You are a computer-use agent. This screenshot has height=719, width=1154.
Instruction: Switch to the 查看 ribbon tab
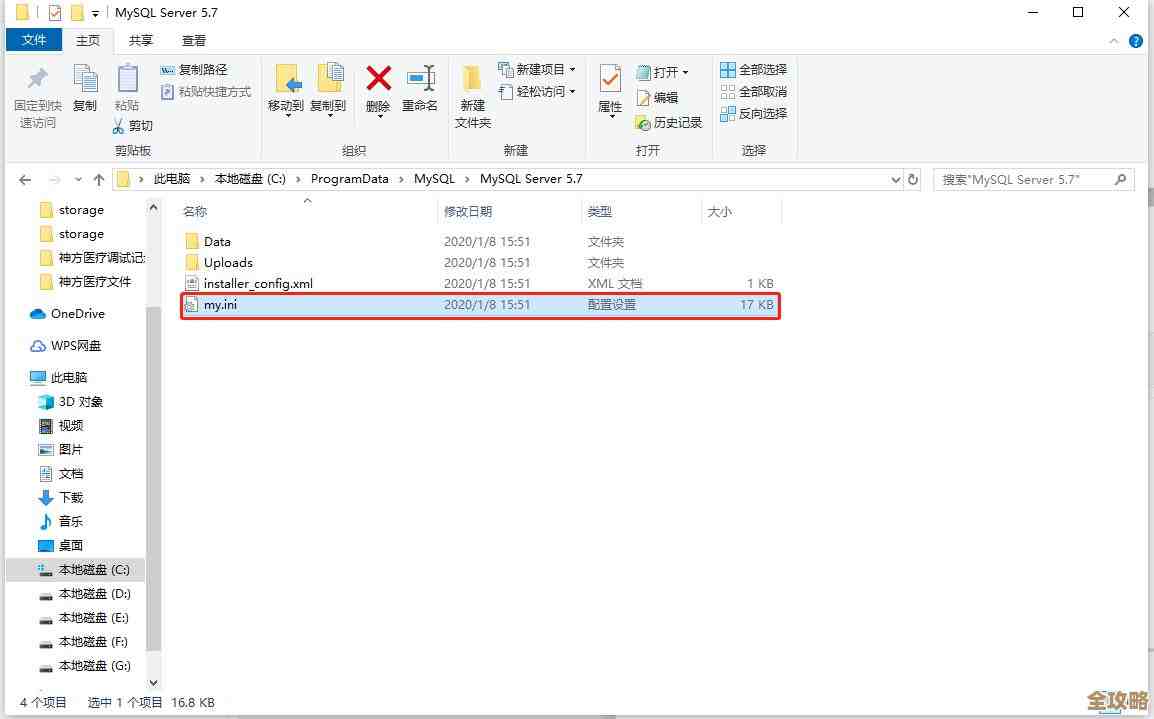[193, 40]
